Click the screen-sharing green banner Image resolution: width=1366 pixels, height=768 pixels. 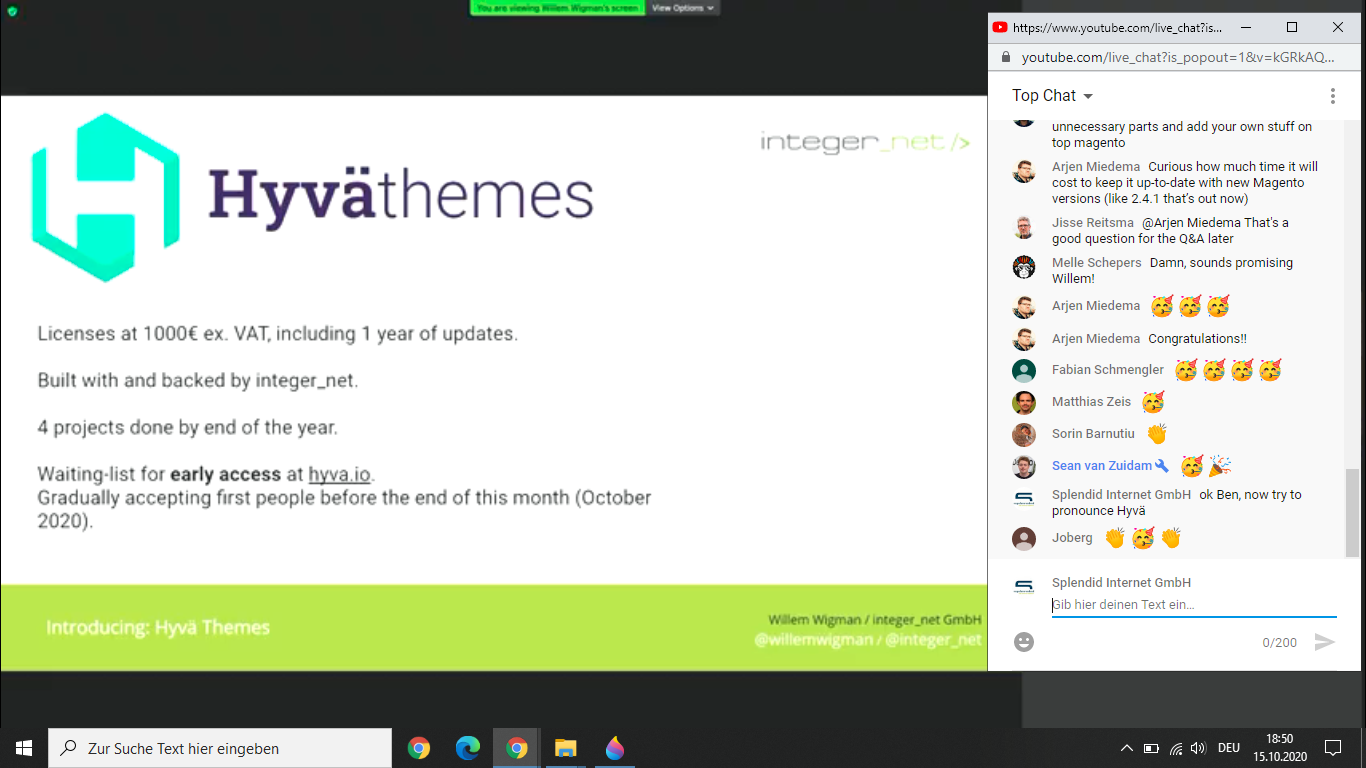(558, 7)
